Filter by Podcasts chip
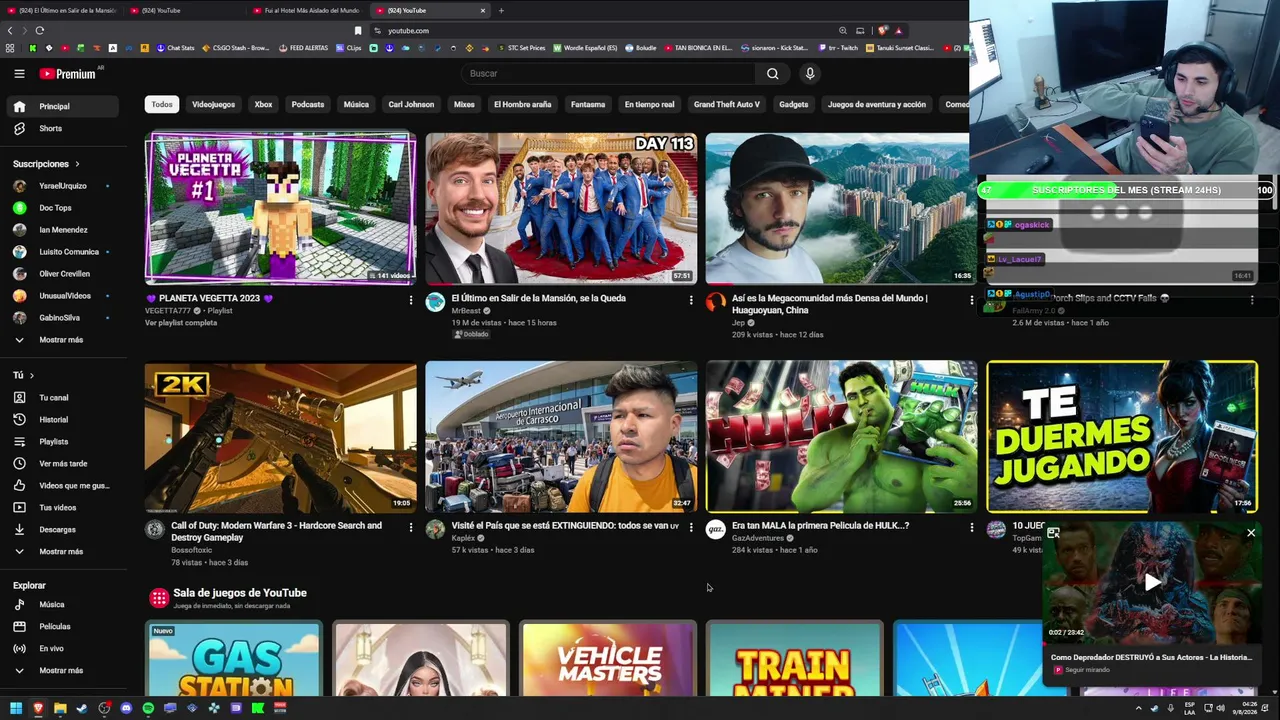 point(308,104)
